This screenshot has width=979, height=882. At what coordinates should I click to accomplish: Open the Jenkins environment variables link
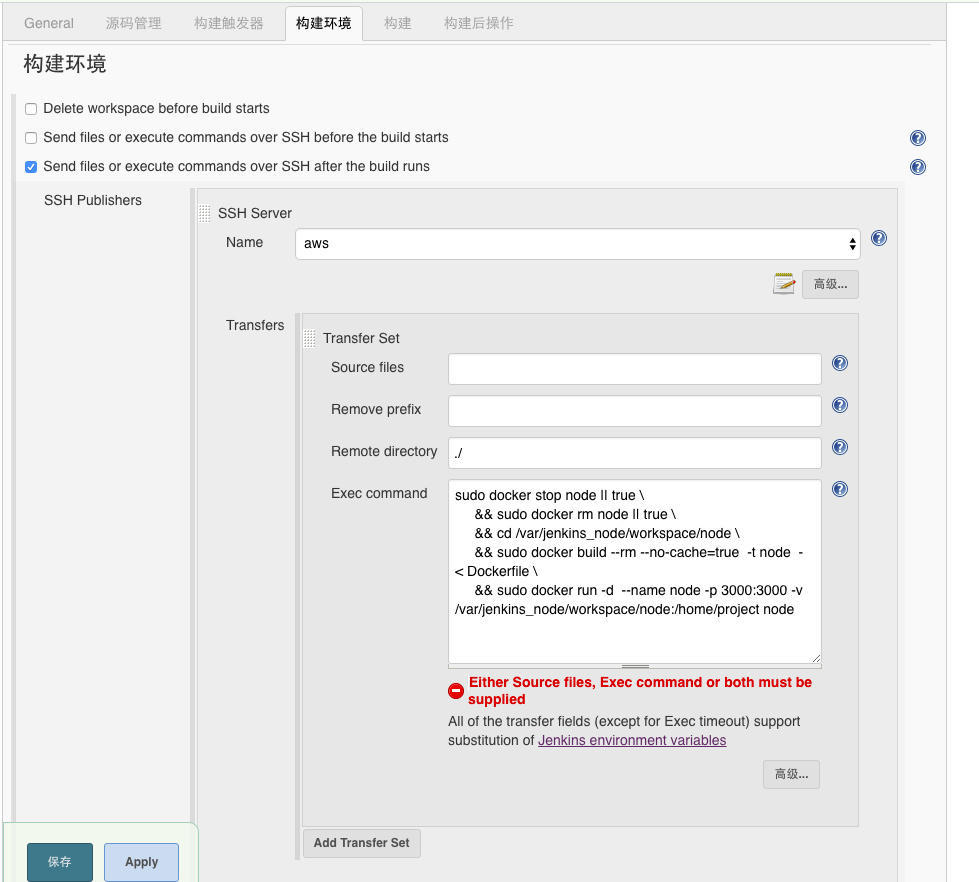pos(632,740)
